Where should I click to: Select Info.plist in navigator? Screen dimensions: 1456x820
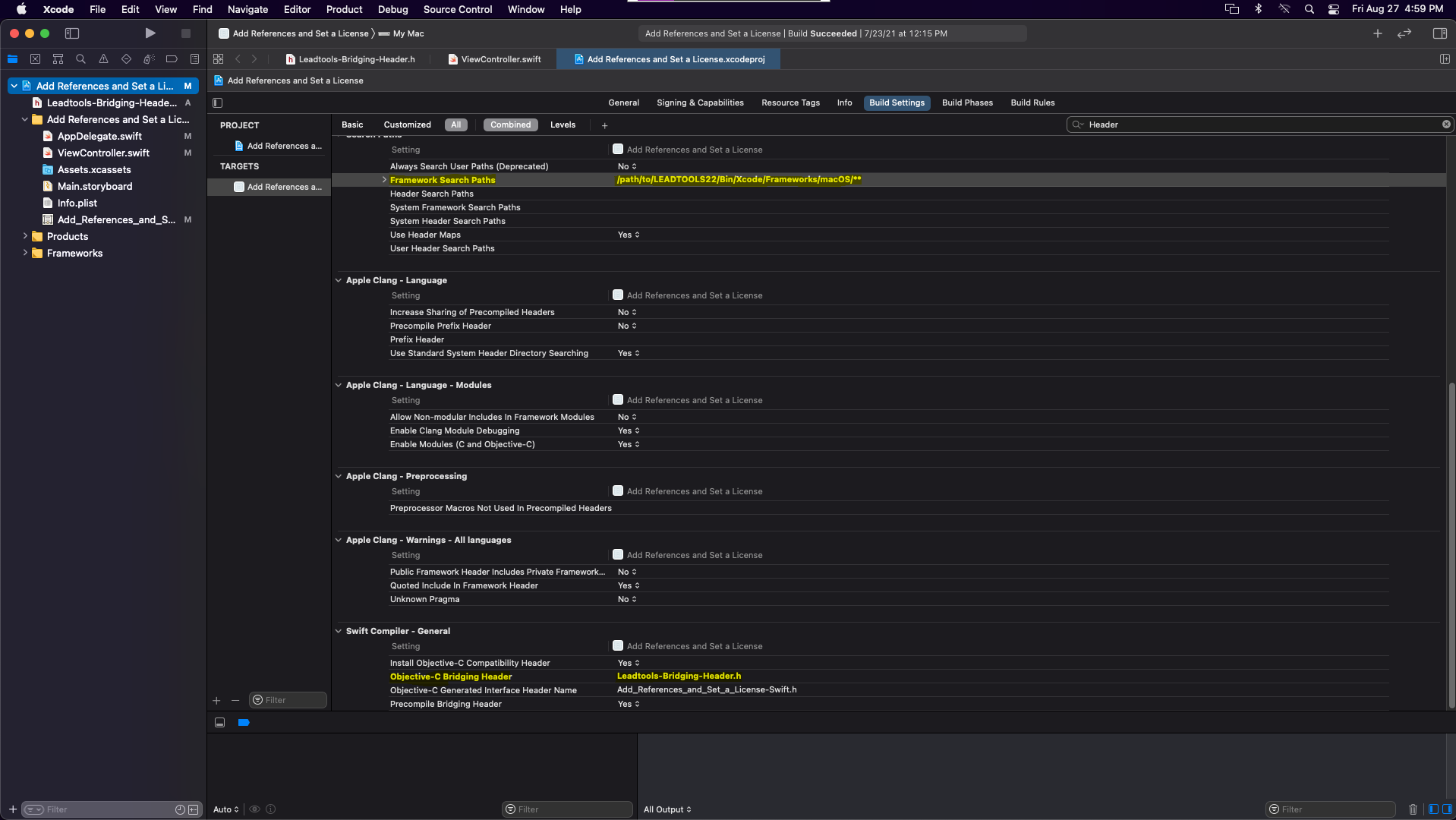click(77, 203)
